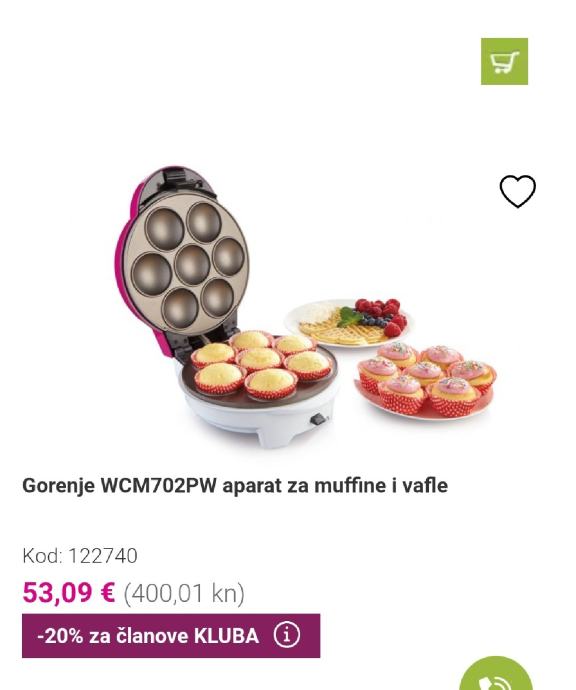Toggle the heart wishlist icon
Image resolution: width=576 pixels, height=690 pixels.
(517, 191)
